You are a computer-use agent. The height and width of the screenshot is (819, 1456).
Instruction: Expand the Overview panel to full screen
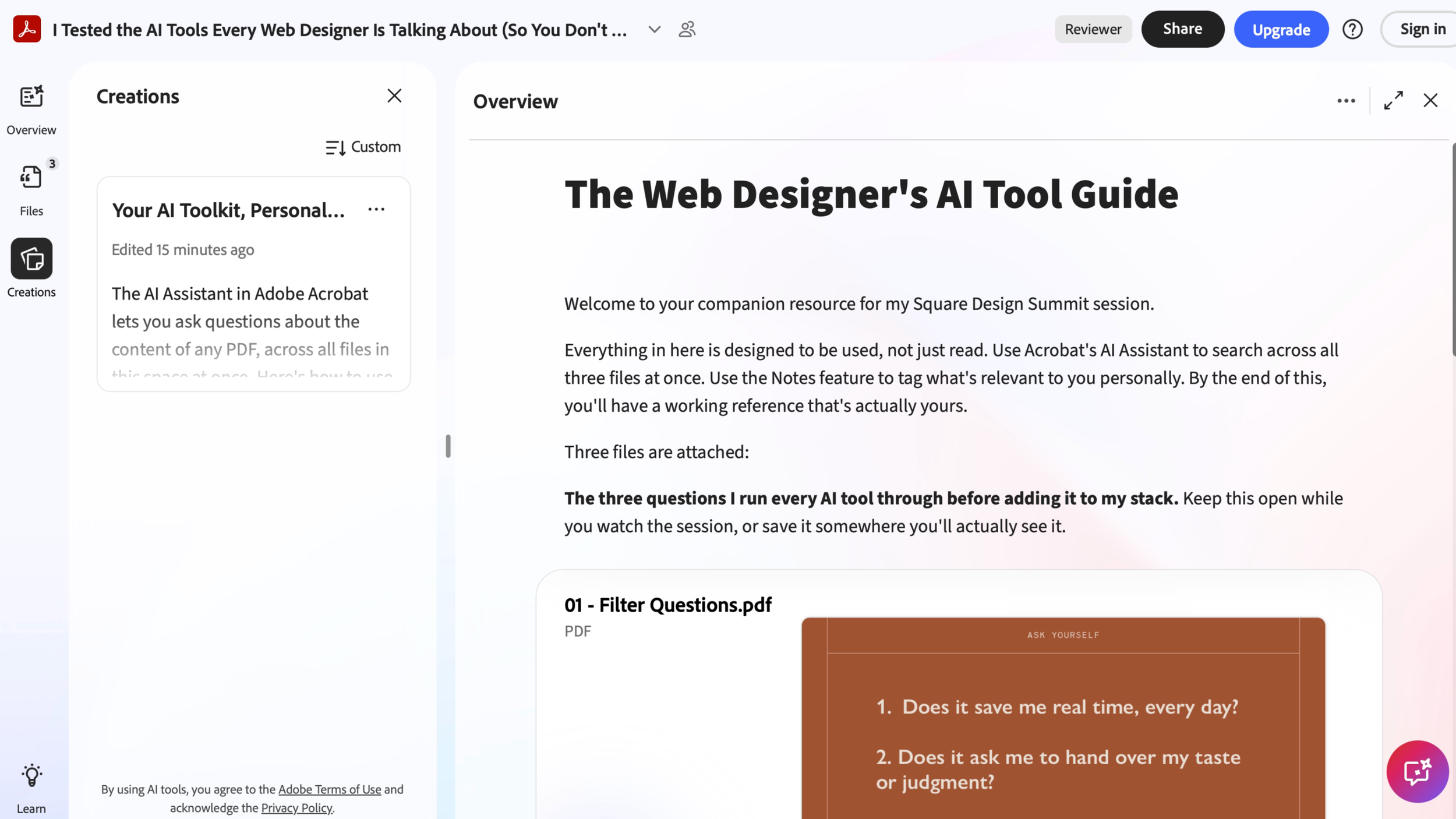[x=1393, y=100]
